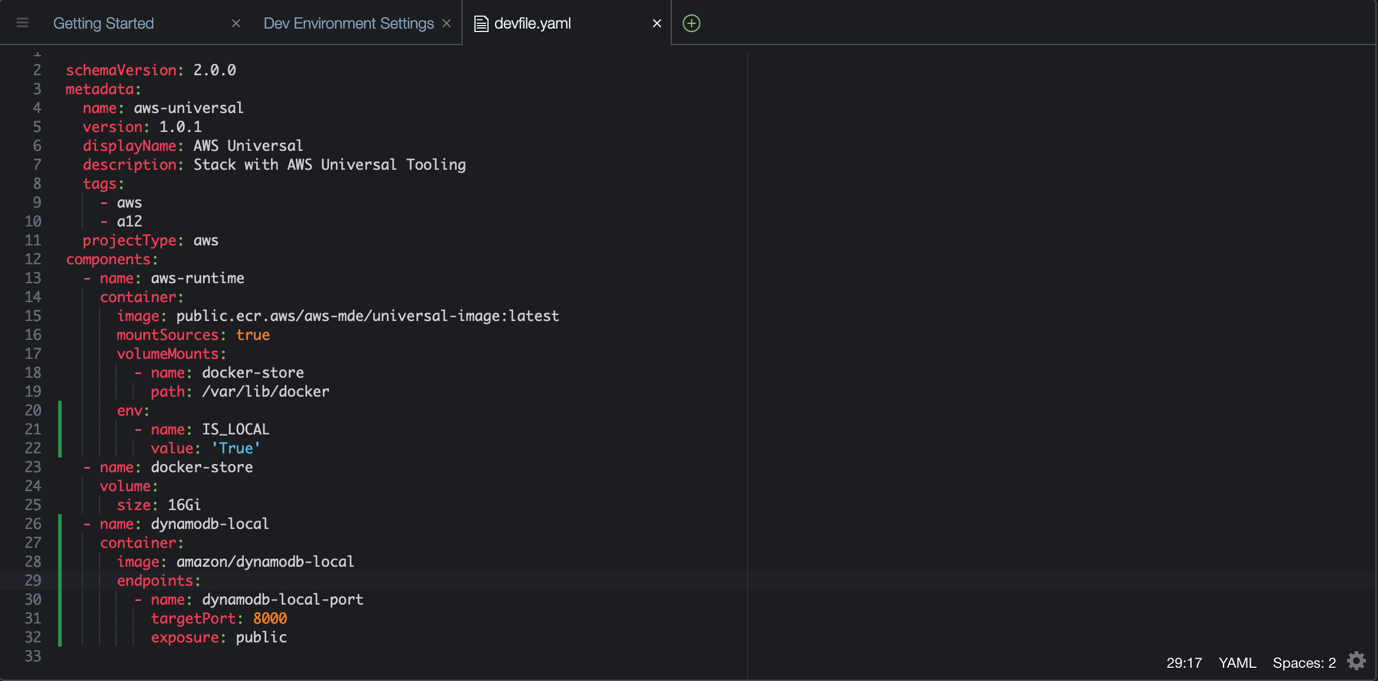Viewport: 1378px width, 681px height.
Task: Click line number 15 in the gutter
Action: (x=33, y=315)
